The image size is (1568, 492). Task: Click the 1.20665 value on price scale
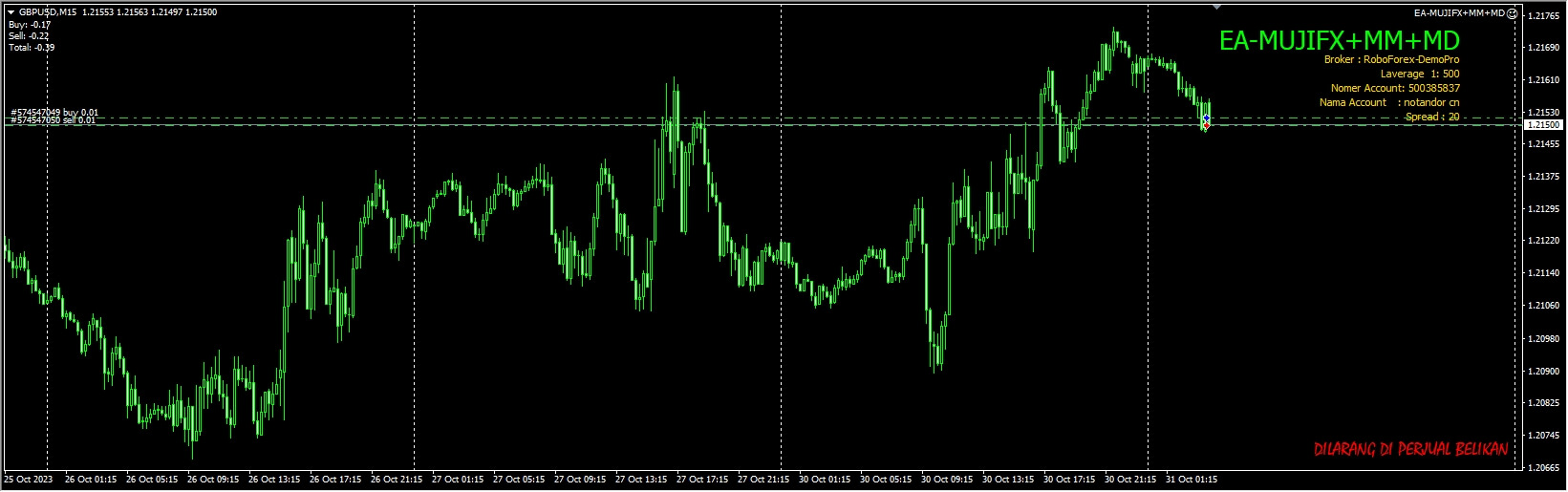click(1544, 467)
